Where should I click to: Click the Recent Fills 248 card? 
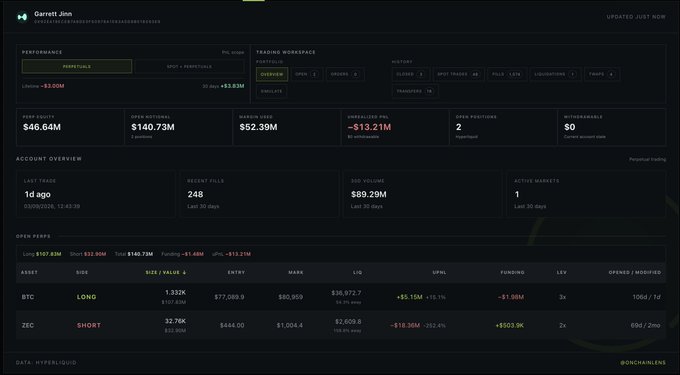(260, 194)
